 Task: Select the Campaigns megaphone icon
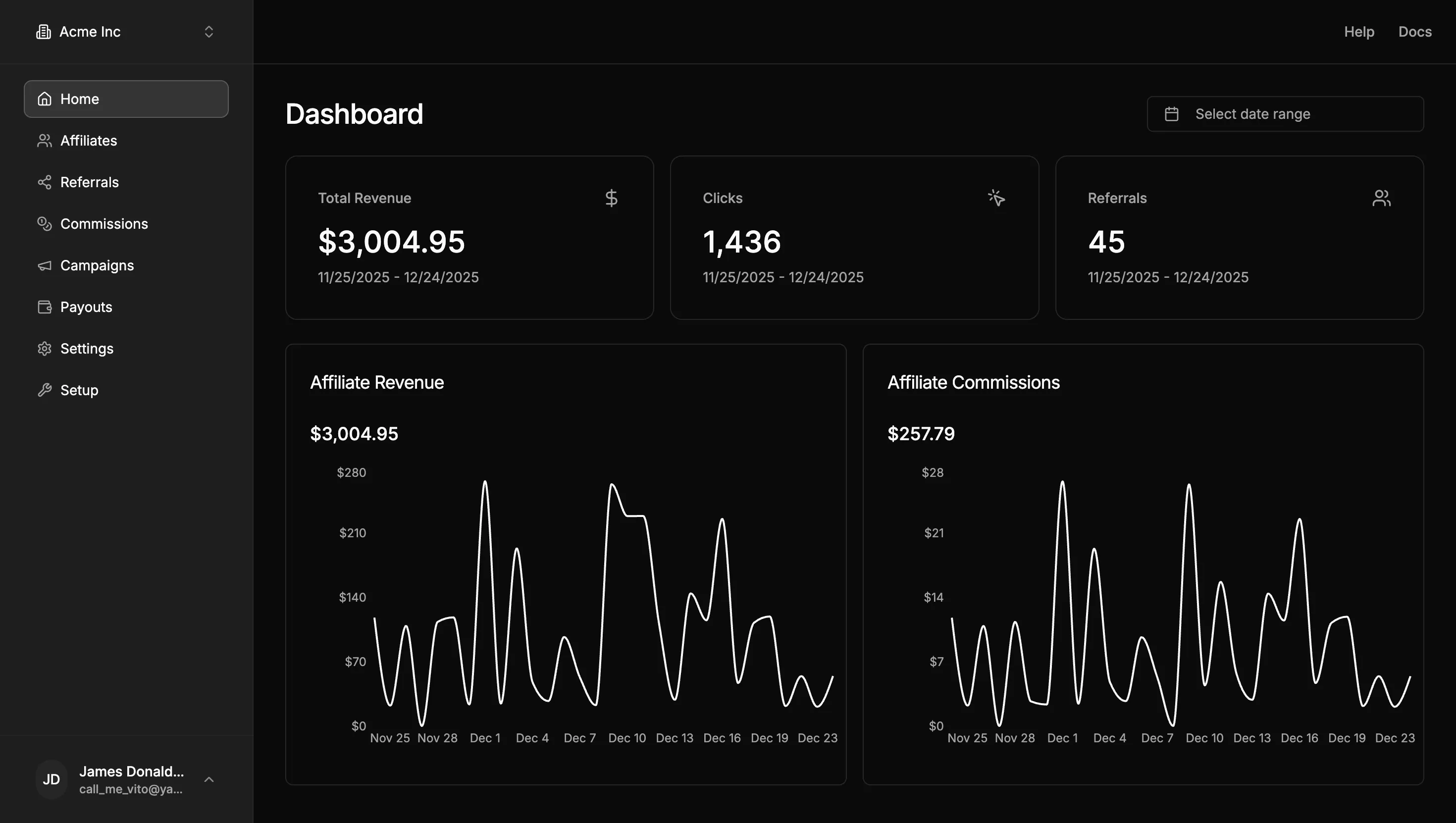45,265
